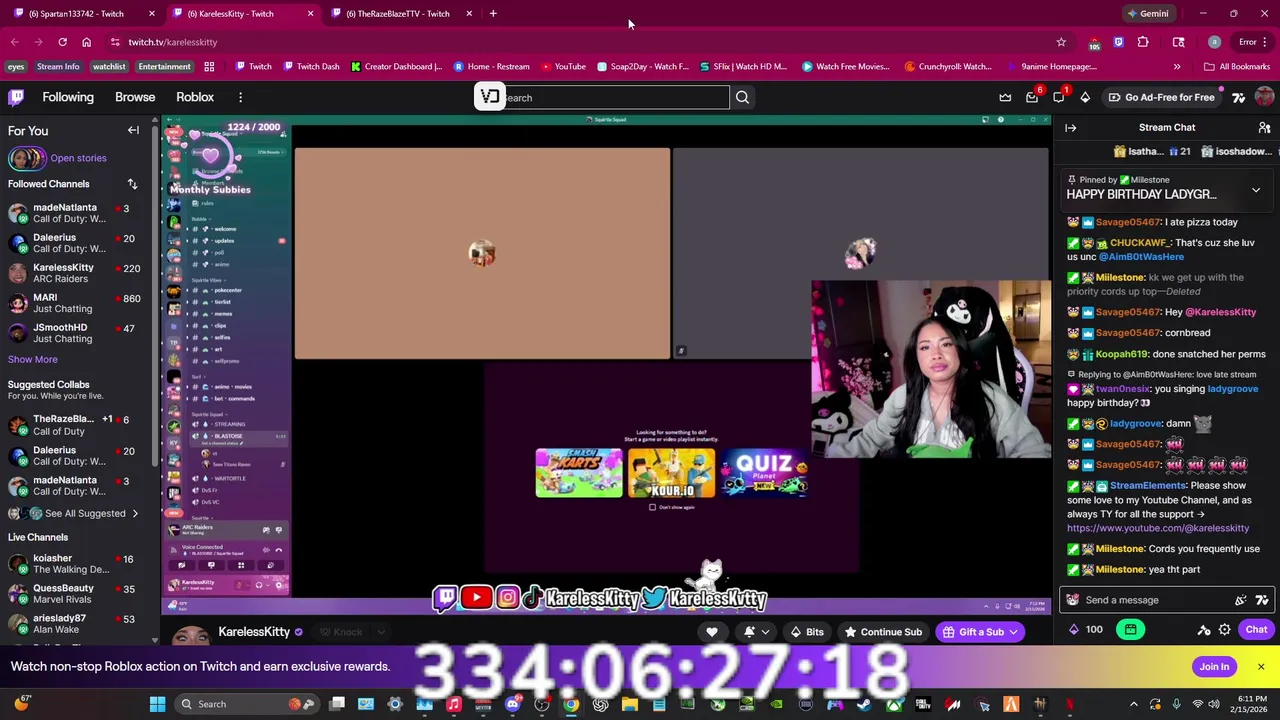Bookmark this page with the star

1061,42
